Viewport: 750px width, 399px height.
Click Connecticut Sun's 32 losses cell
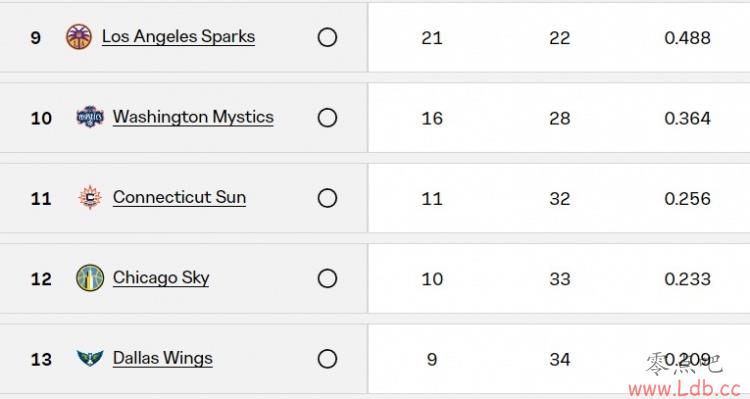560,199
